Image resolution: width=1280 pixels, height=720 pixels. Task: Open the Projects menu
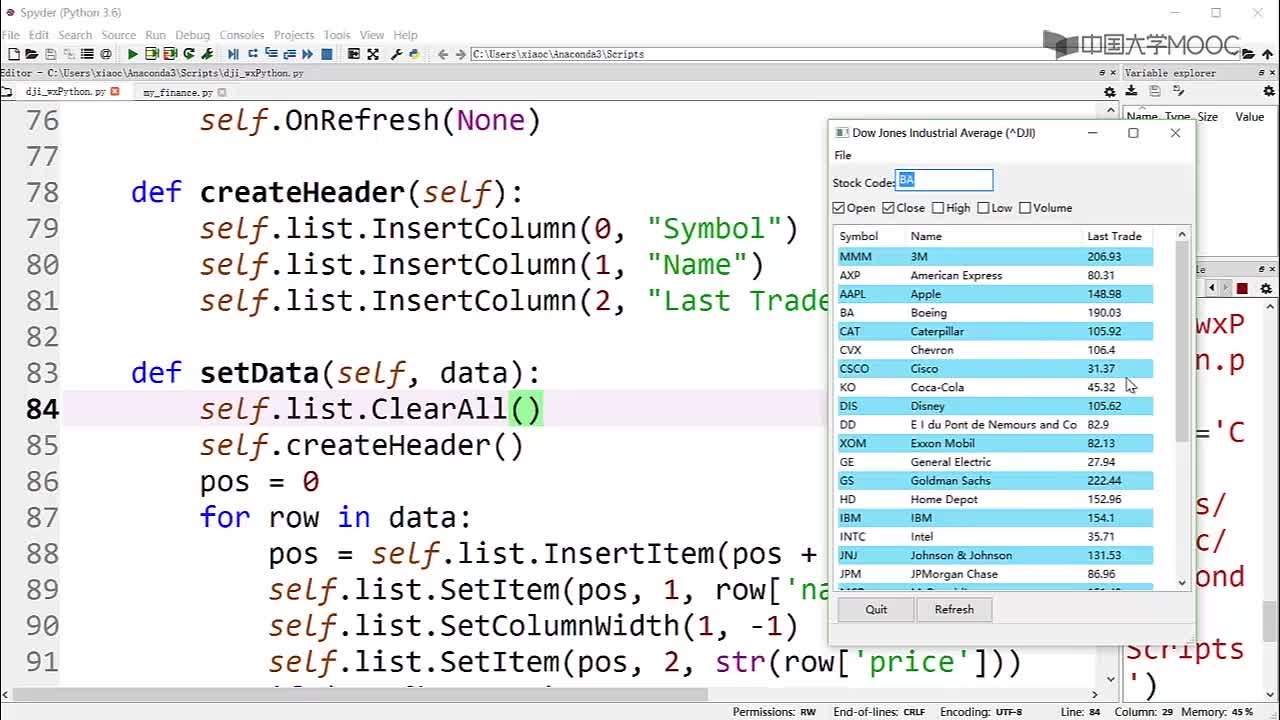[294, 35]
